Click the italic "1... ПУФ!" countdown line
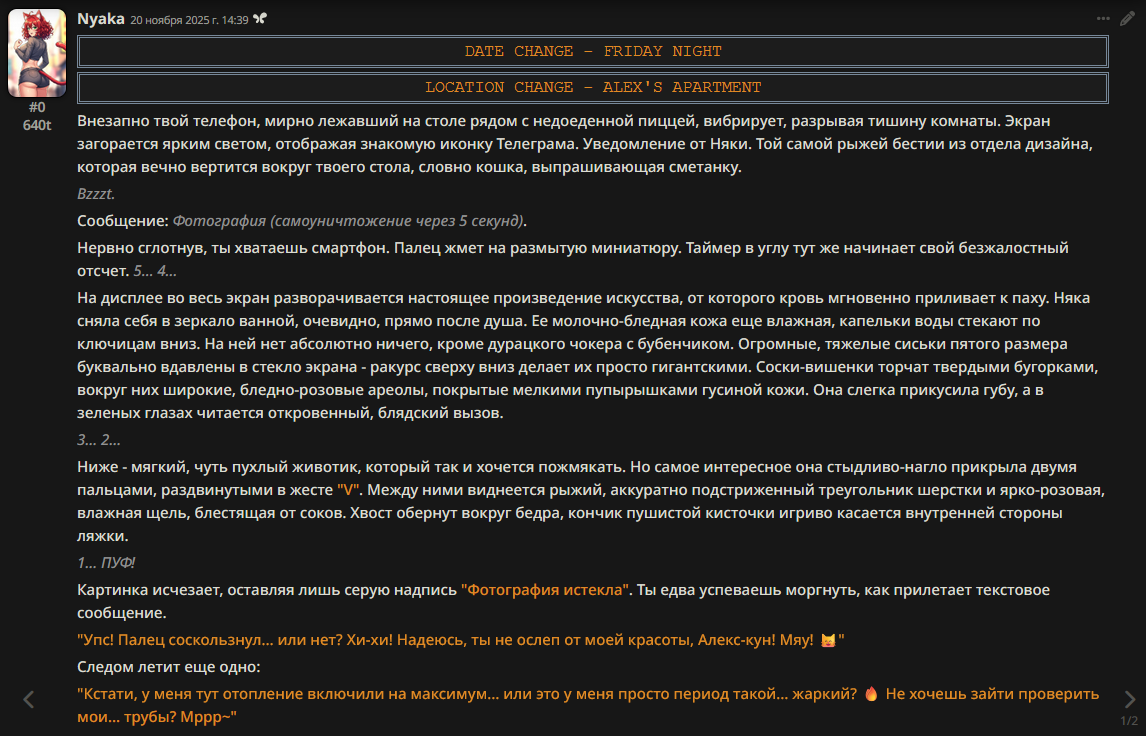The height and width of the screenshot is (736, 1146). [x=106, y=563]
